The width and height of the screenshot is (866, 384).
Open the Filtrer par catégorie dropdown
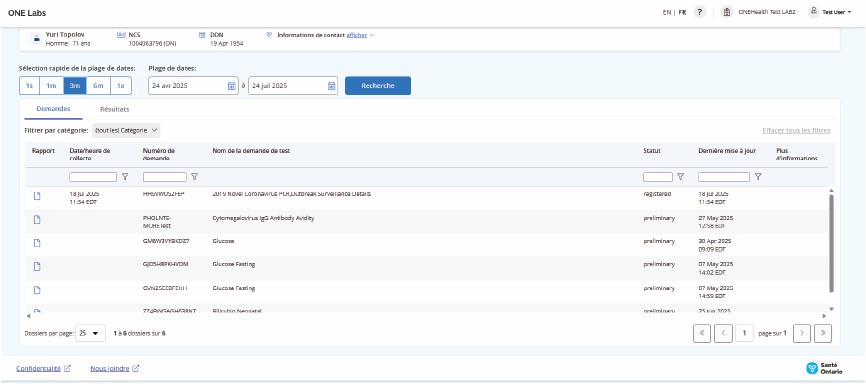pos(126,130)
